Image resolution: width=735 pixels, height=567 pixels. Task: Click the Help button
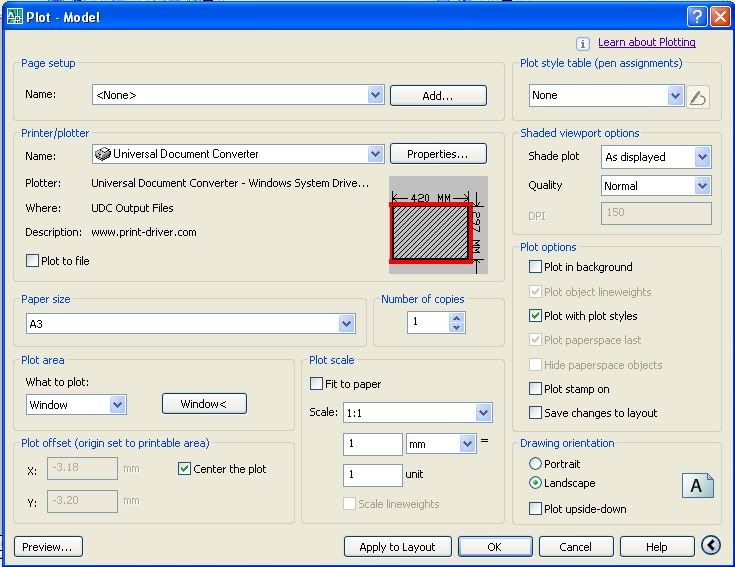657,546
